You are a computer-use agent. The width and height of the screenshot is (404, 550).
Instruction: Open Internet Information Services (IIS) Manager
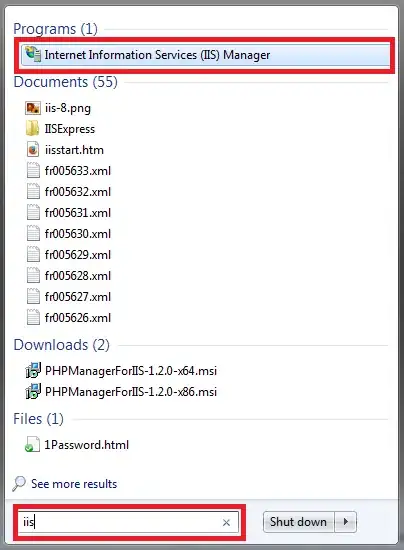205,55
